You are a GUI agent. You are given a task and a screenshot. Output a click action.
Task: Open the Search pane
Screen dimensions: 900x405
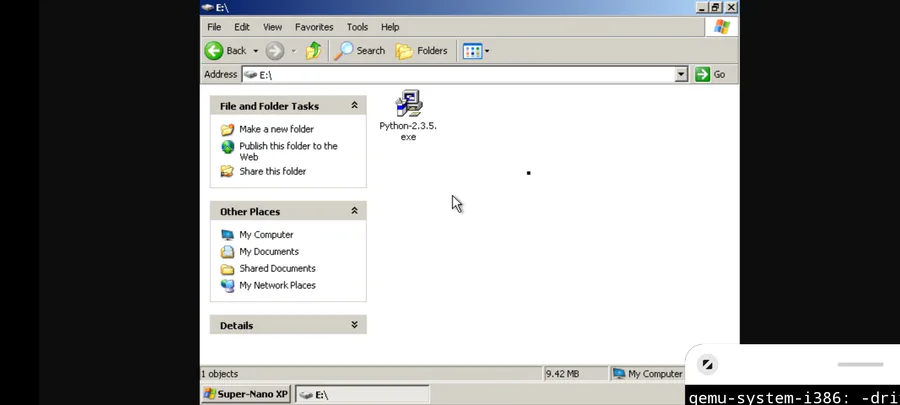click(360, 50)
